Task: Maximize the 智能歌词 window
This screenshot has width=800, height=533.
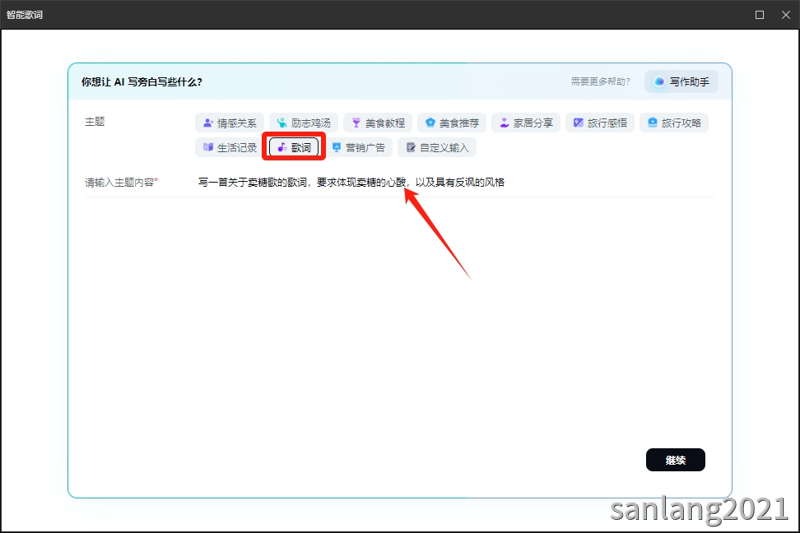Action: (760, 15)
